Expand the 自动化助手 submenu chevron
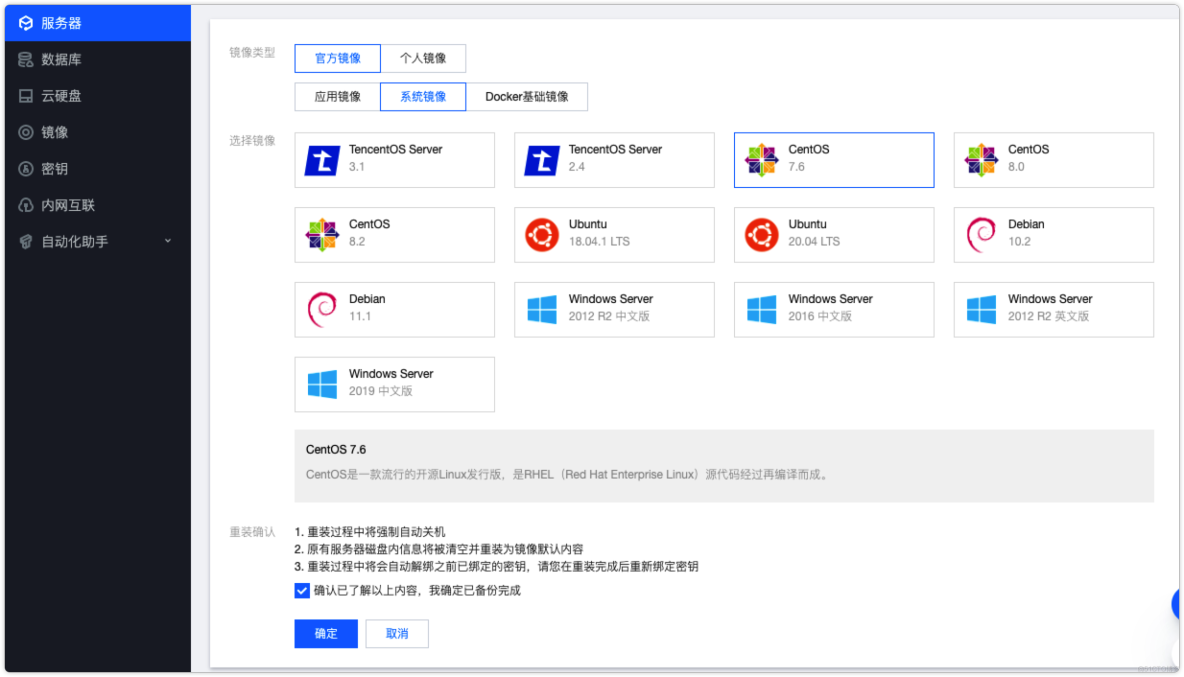1184x677 pixels. (x=168, y=242)
